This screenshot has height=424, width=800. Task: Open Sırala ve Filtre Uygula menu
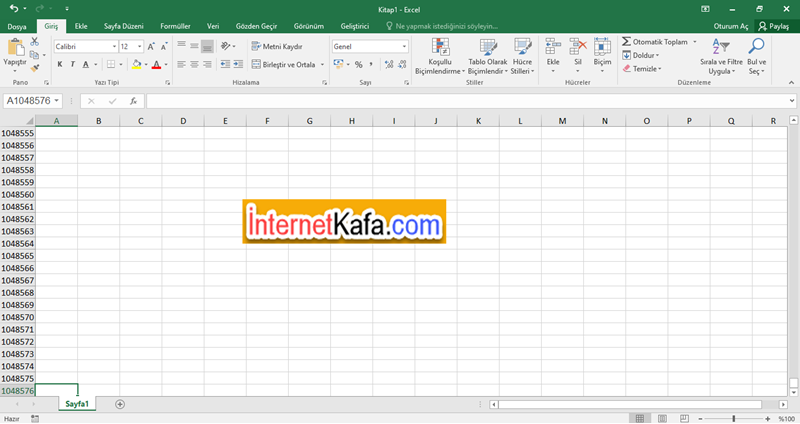pos(721,56)
